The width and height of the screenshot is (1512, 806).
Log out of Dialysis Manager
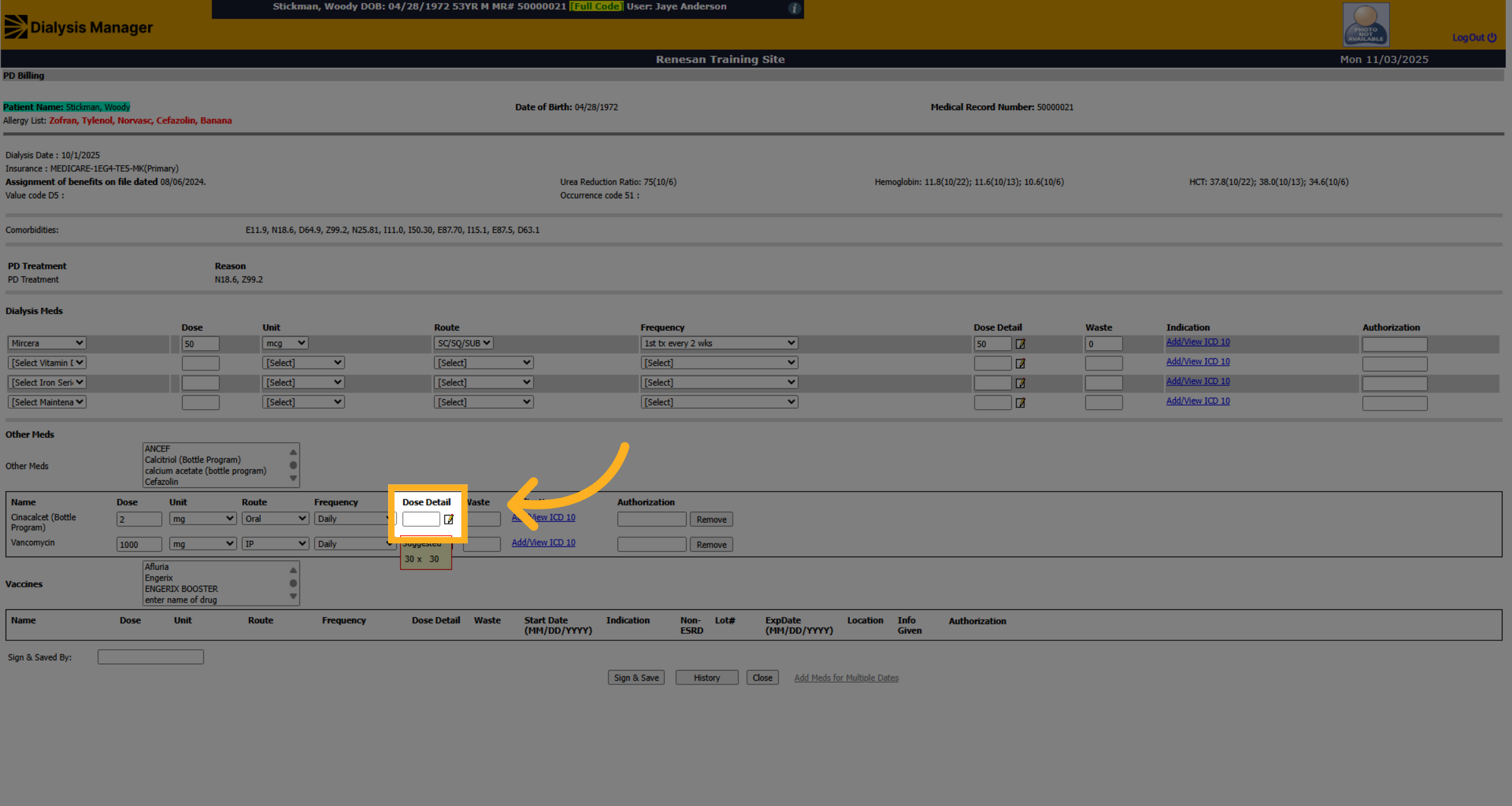(1474, 38)
